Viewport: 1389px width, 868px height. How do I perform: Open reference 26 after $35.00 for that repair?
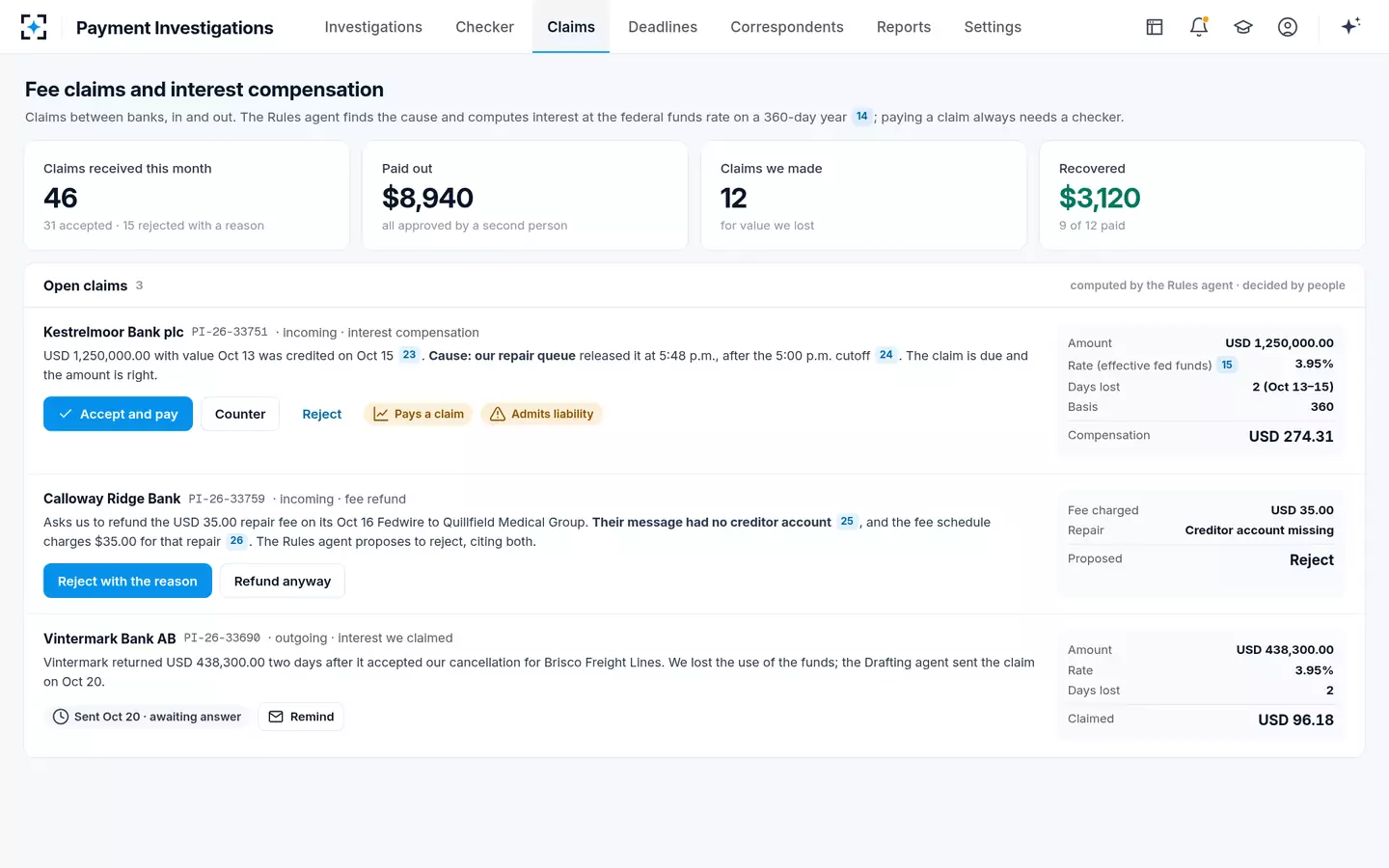tap(236, 541)
